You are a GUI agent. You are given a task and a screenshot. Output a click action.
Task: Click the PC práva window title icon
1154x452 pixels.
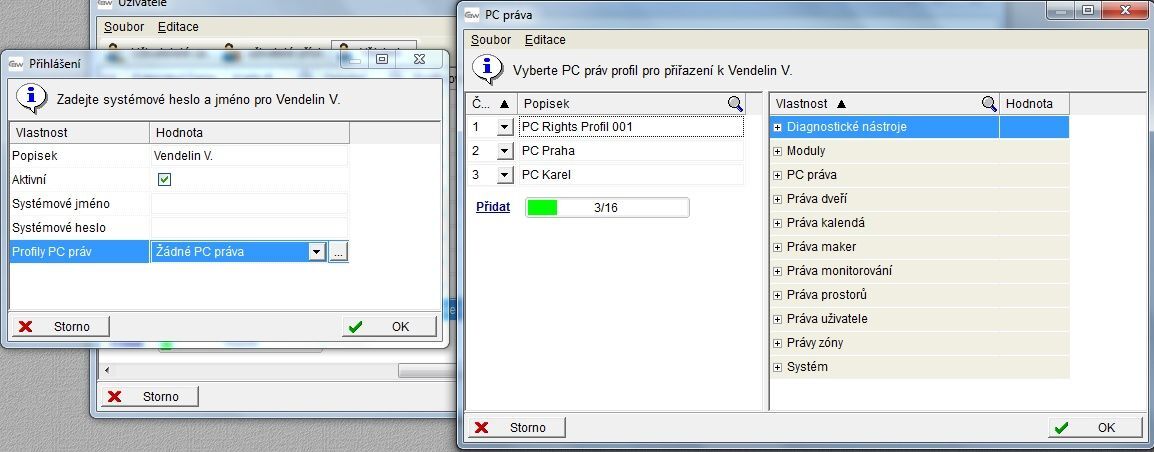pyautogui.click(x=472, y=14)
